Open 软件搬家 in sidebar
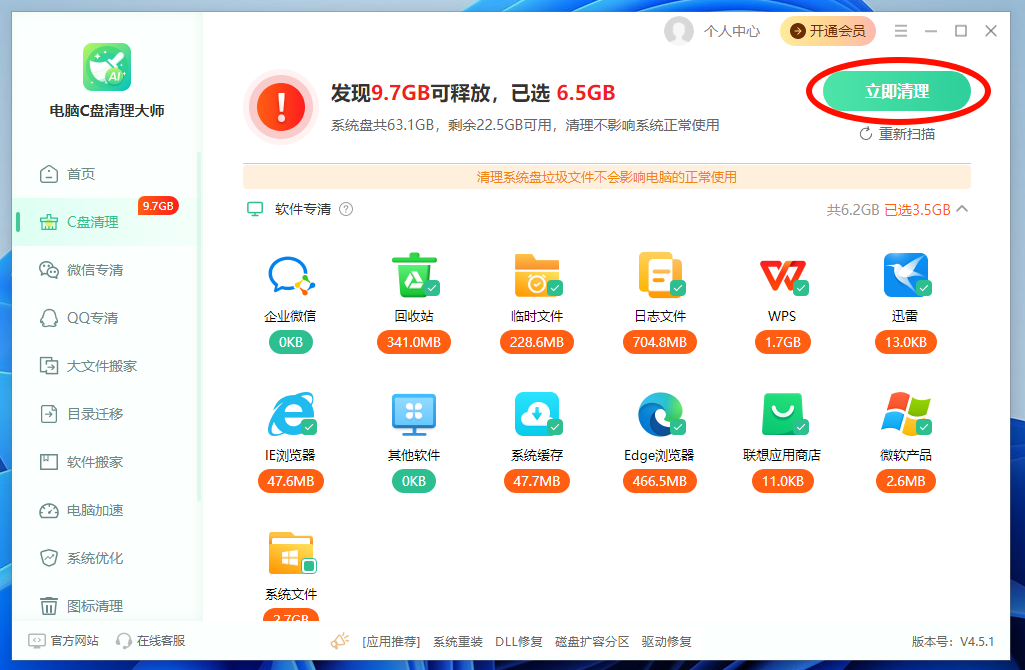This screenshot has height=670, width=1025. [x=105, y=462]
